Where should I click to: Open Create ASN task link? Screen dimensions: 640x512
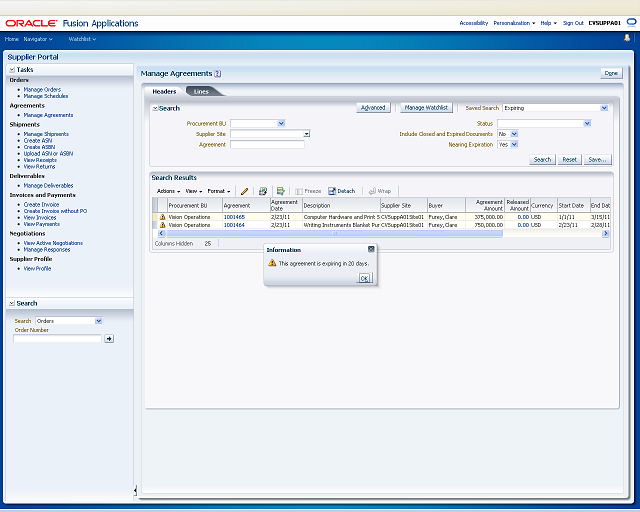(x=38, y=140)
